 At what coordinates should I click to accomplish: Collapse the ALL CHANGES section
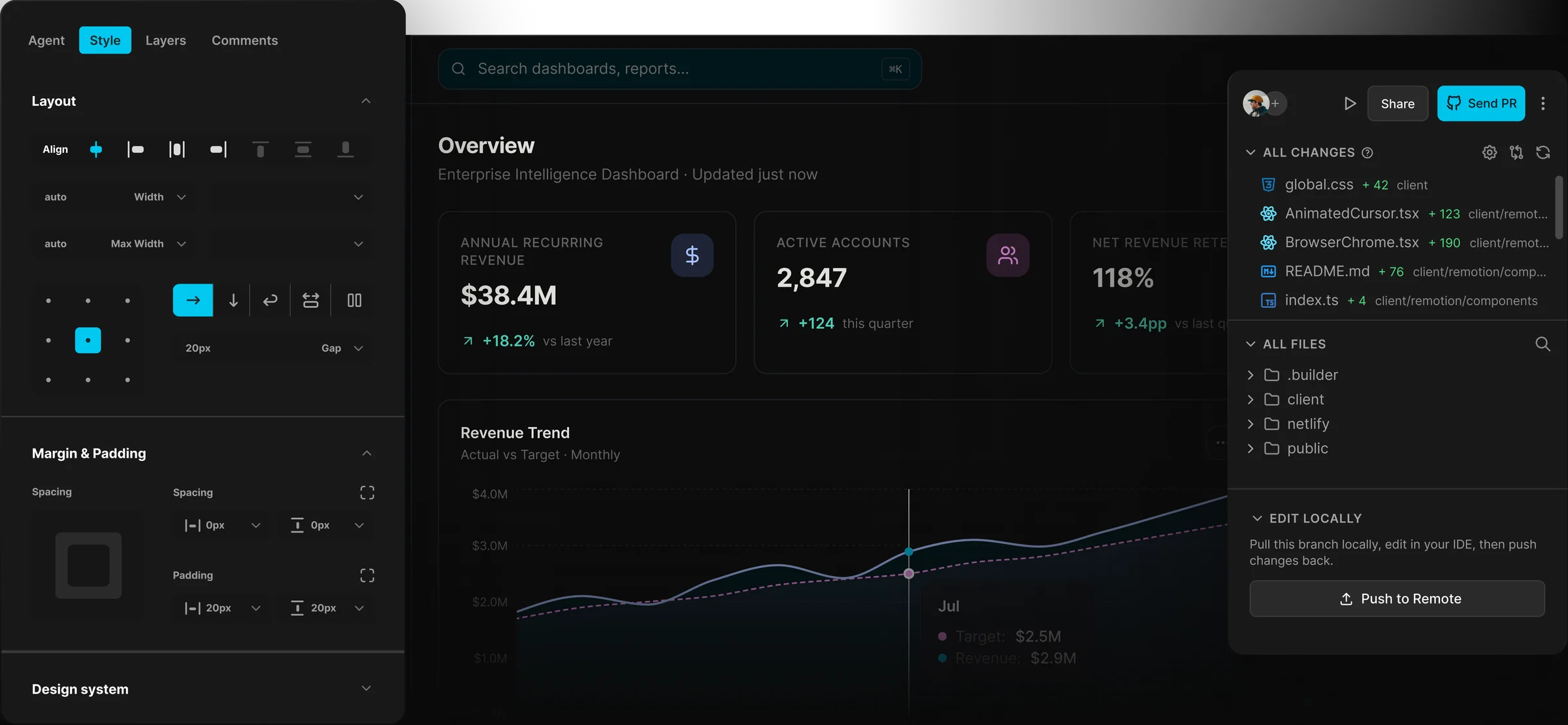click(x=1250, y=152)
